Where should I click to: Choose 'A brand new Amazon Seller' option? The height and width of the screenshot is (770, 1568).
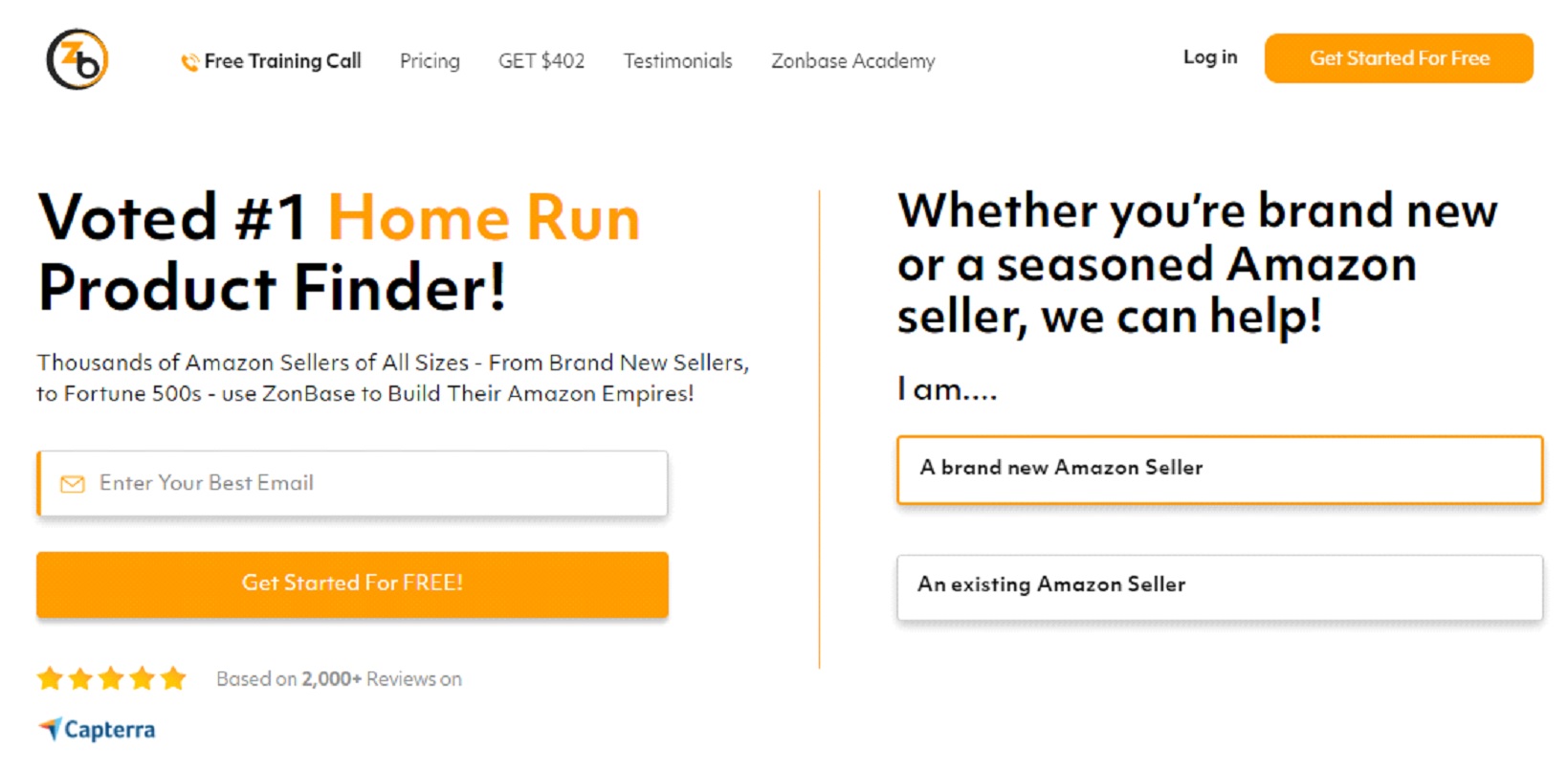pos(1220,470)
